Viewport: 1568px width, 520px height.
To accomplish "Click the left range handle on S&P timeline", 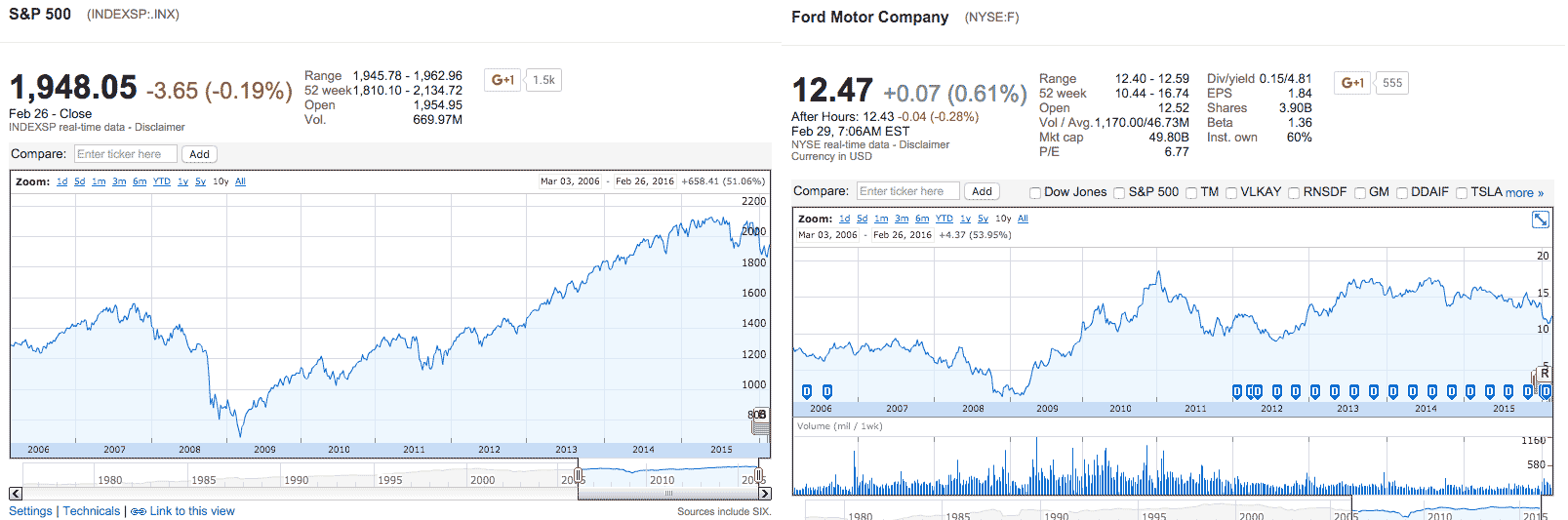I will pyautogui.click(x=579, y=476).
